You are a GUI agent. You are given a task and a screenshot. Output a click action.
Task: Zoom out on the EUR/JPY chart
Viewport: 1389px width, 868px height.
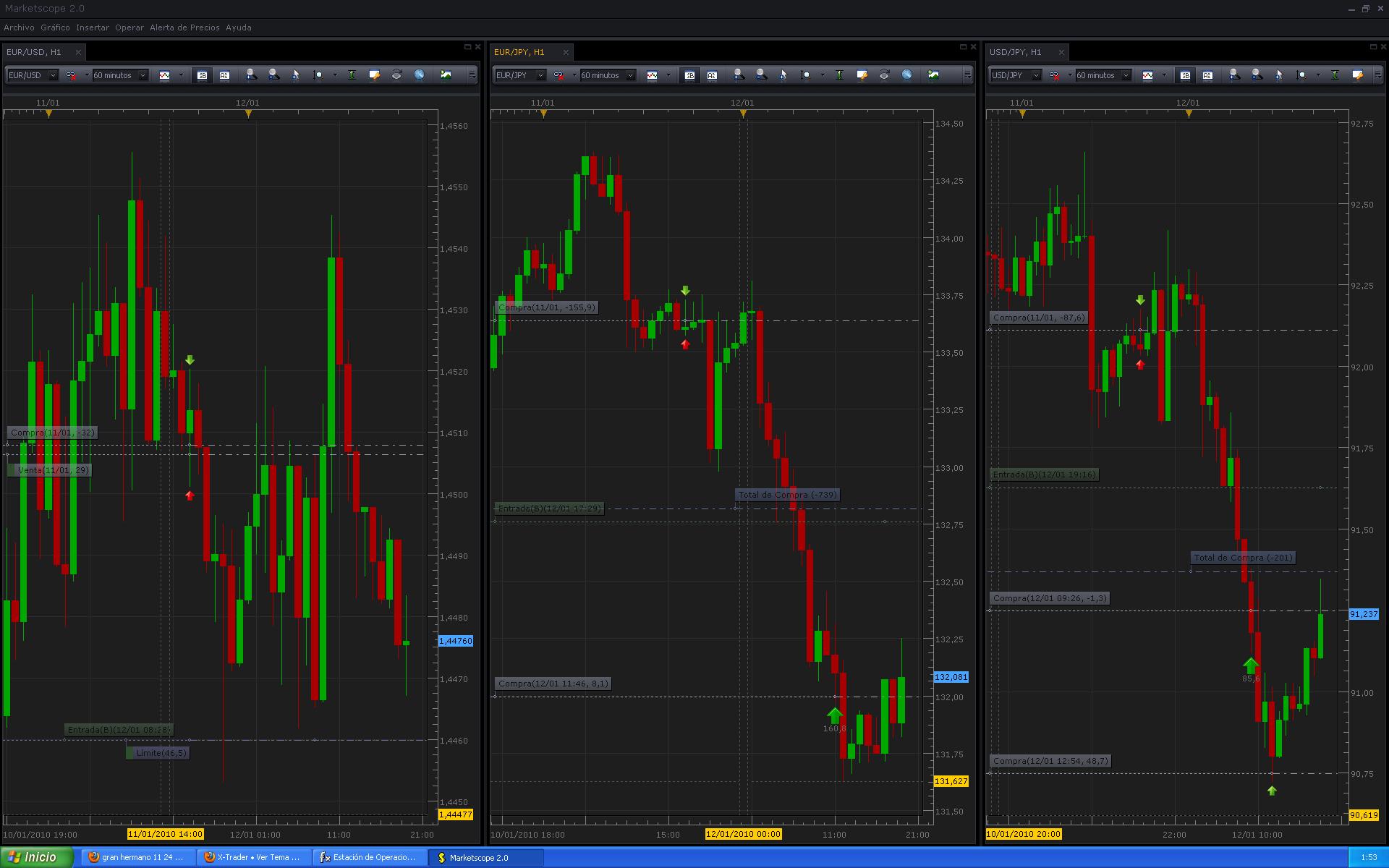point(761,75)
